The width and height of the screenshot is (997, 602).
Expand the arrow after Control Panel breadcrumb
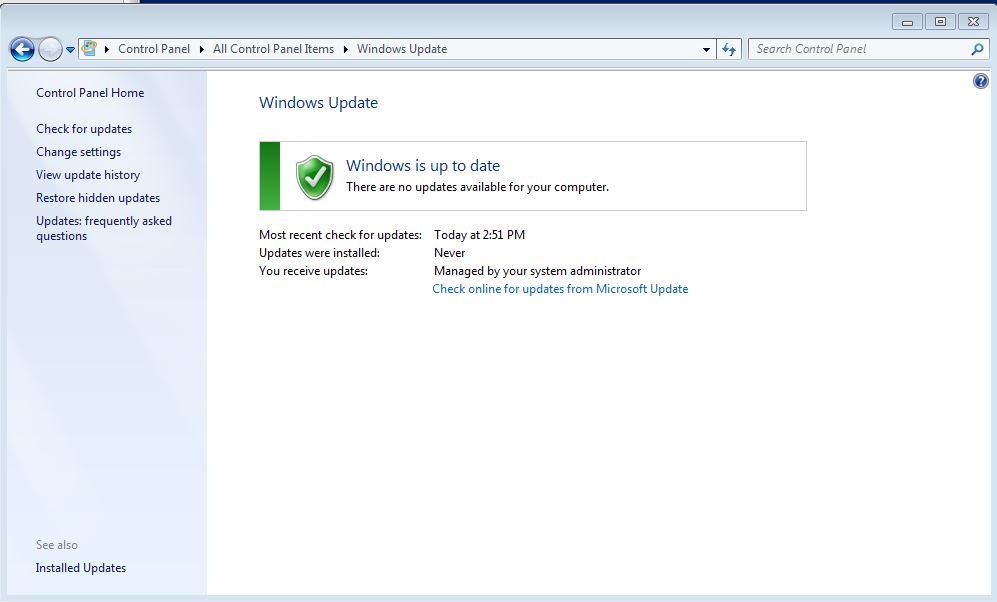[202, 49]
